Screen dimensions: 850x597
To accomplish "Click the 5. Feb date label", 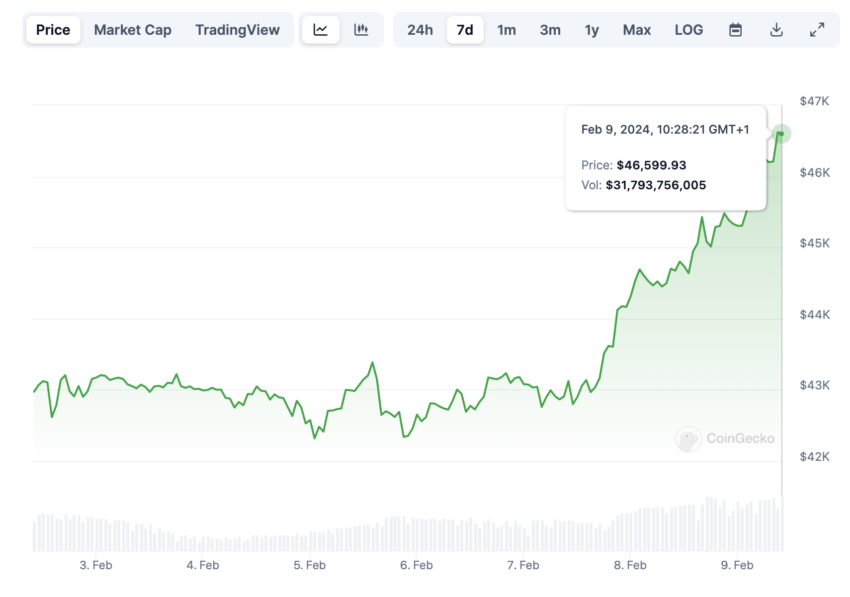I will click(310, 565).
